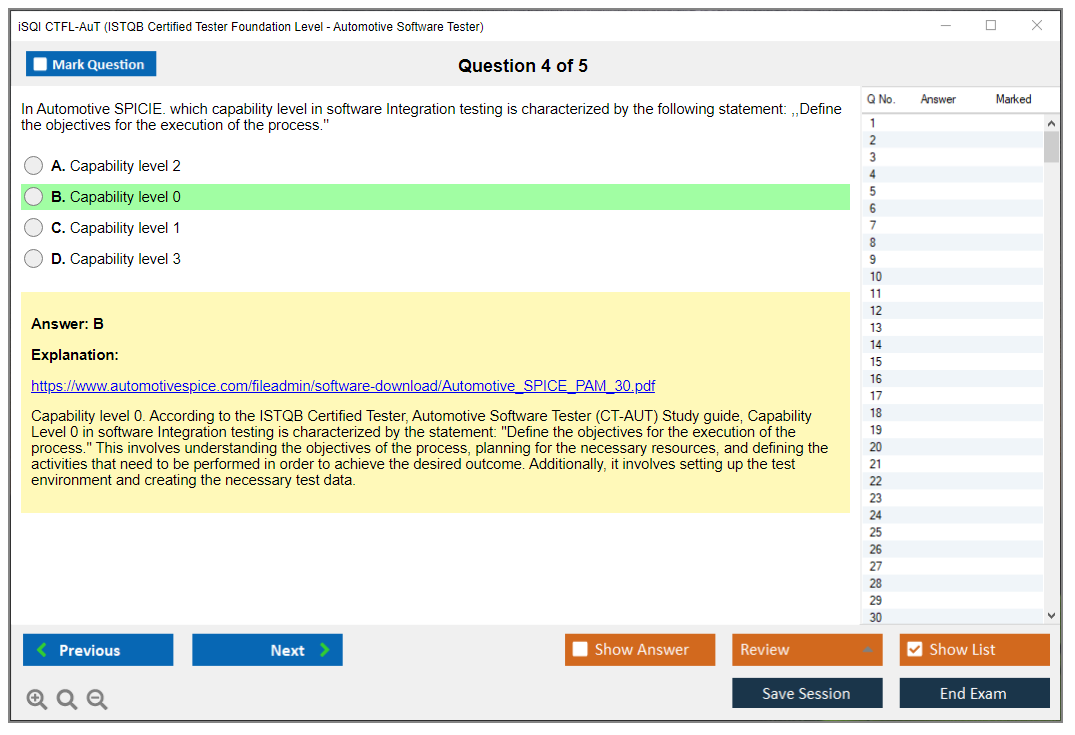Image resolution: width=1075 pixels, height=735 pixels.
Task: Pick option D Capability level 3
Action: click(34, 259)
